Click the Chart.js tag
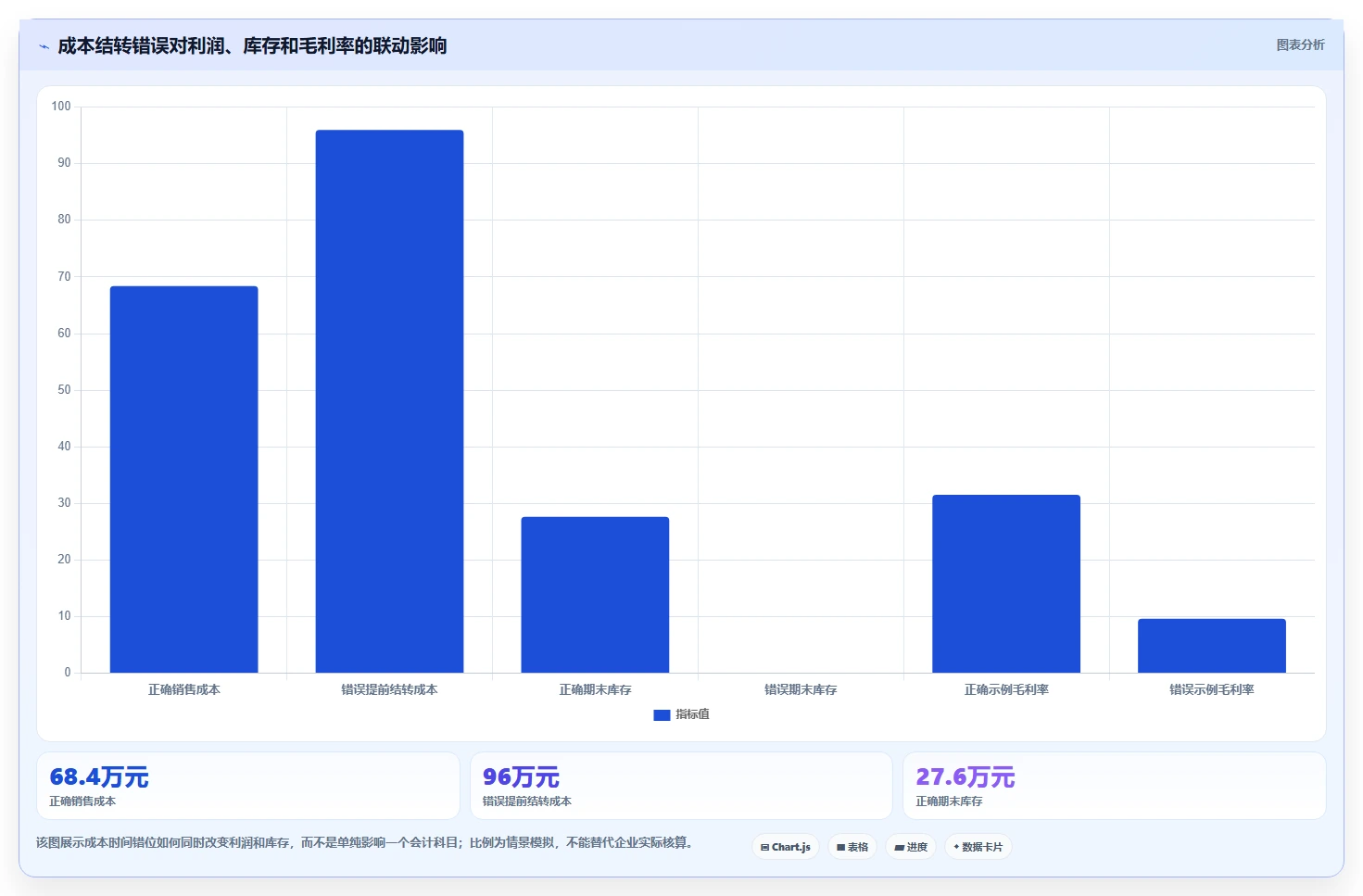Image resolution: width=1363 pixels, height=896 pixels. click(x=786, y=847)
